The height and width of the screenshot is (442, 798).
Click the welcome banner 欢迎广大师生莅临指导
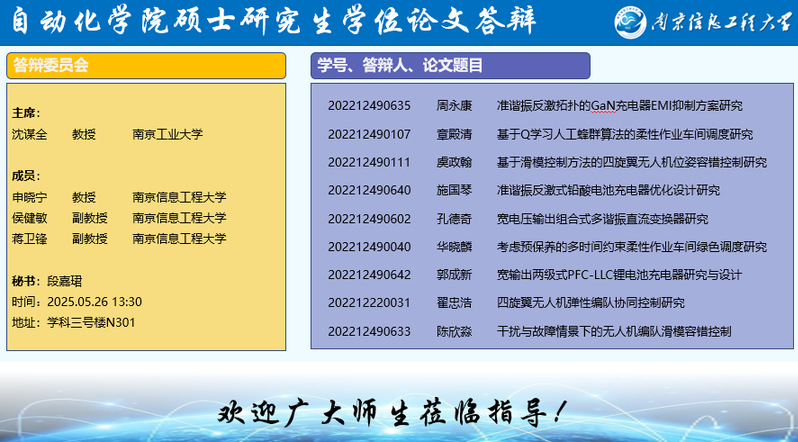pos(398,412)
